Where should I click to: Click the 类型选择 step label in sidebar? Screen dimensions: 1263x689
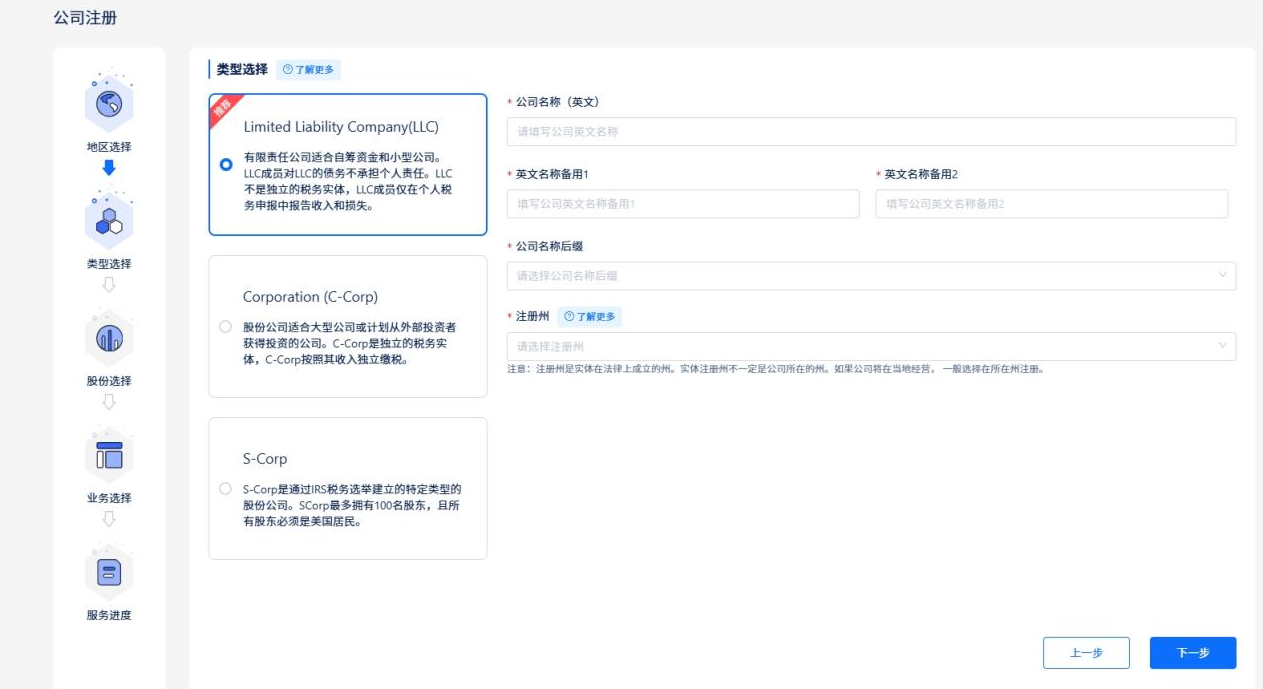109,264
